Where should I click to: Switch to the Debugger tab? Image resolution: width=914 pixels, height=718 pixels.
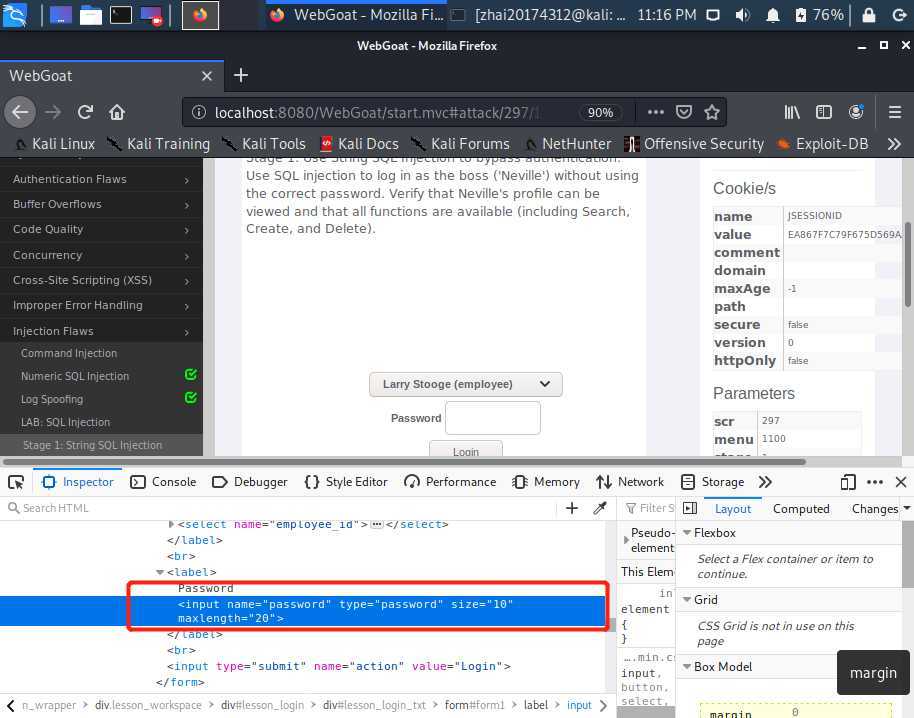coord(250,482)
